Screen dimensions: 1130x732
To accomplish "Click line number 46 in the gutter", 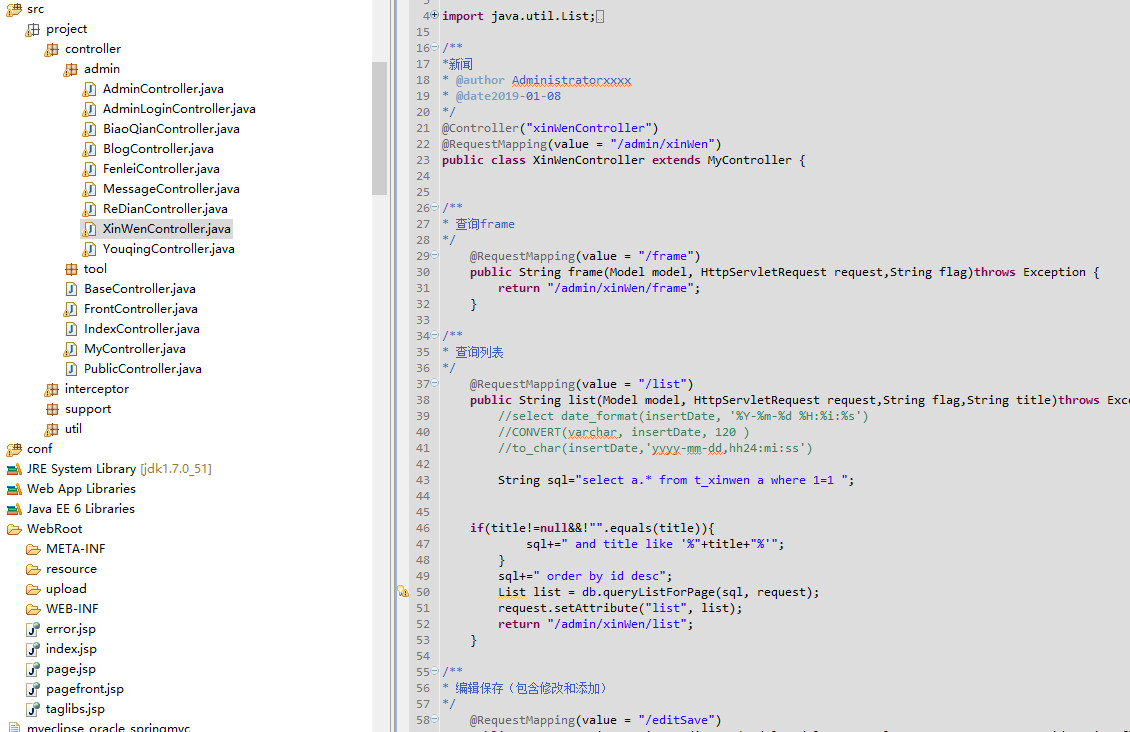I will click(422, 528).
